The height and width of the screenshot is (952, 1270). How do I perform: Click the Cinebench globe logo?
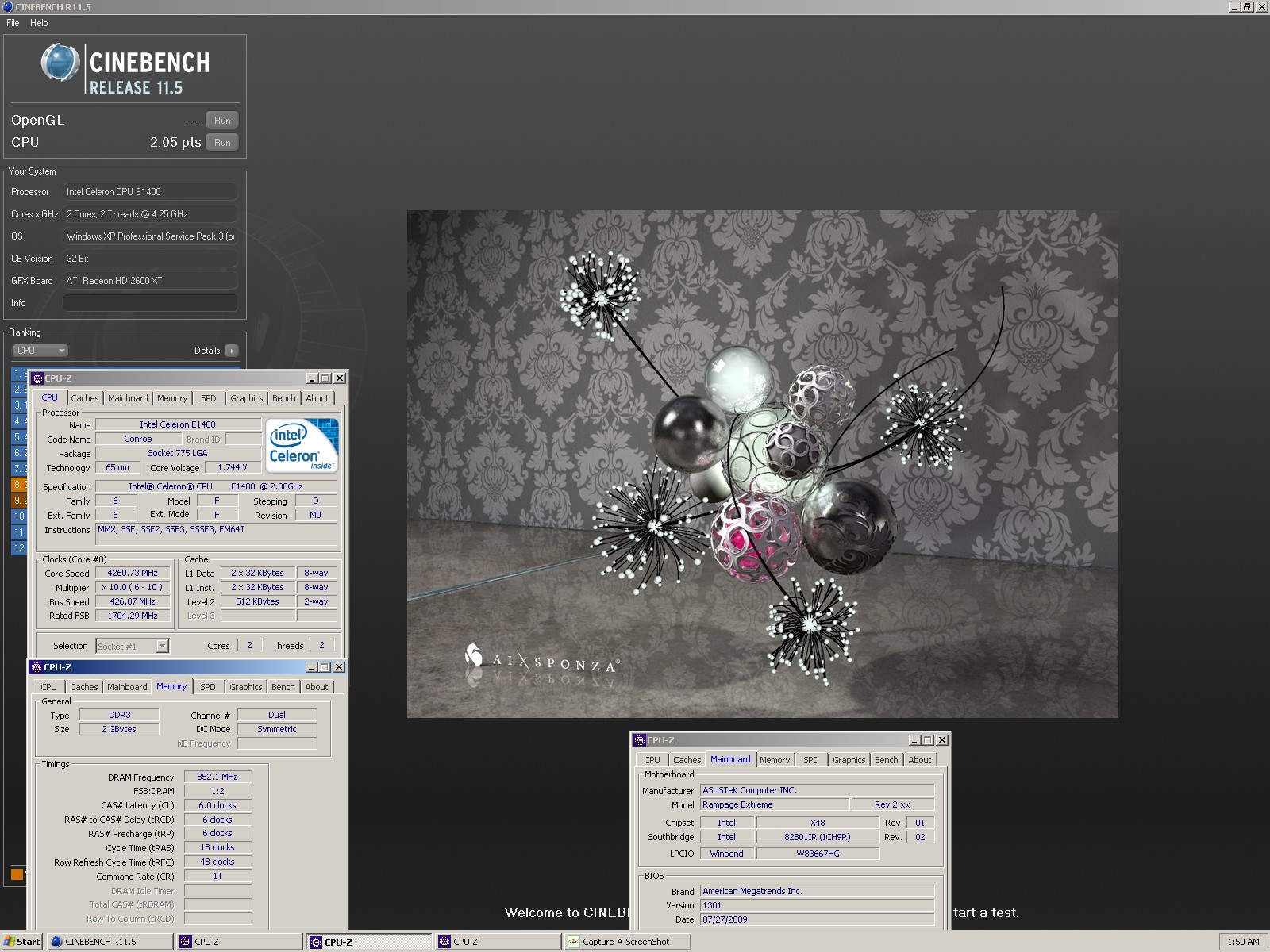click(60, 63)
